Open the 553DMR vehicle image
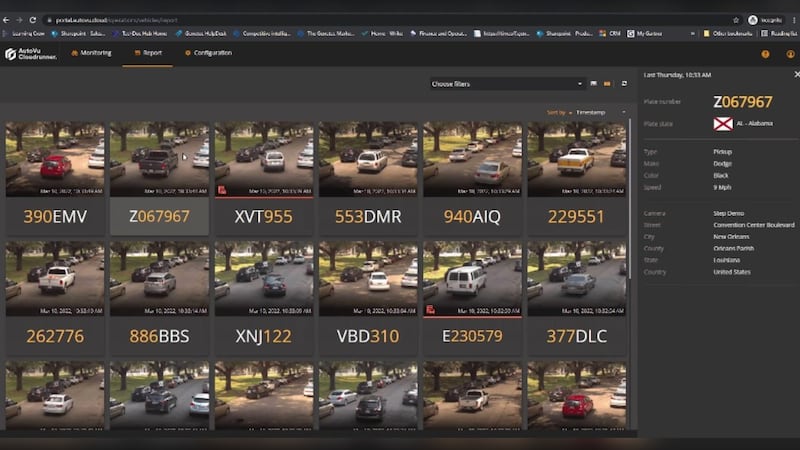The image size is (800, 450). point(368,159)
